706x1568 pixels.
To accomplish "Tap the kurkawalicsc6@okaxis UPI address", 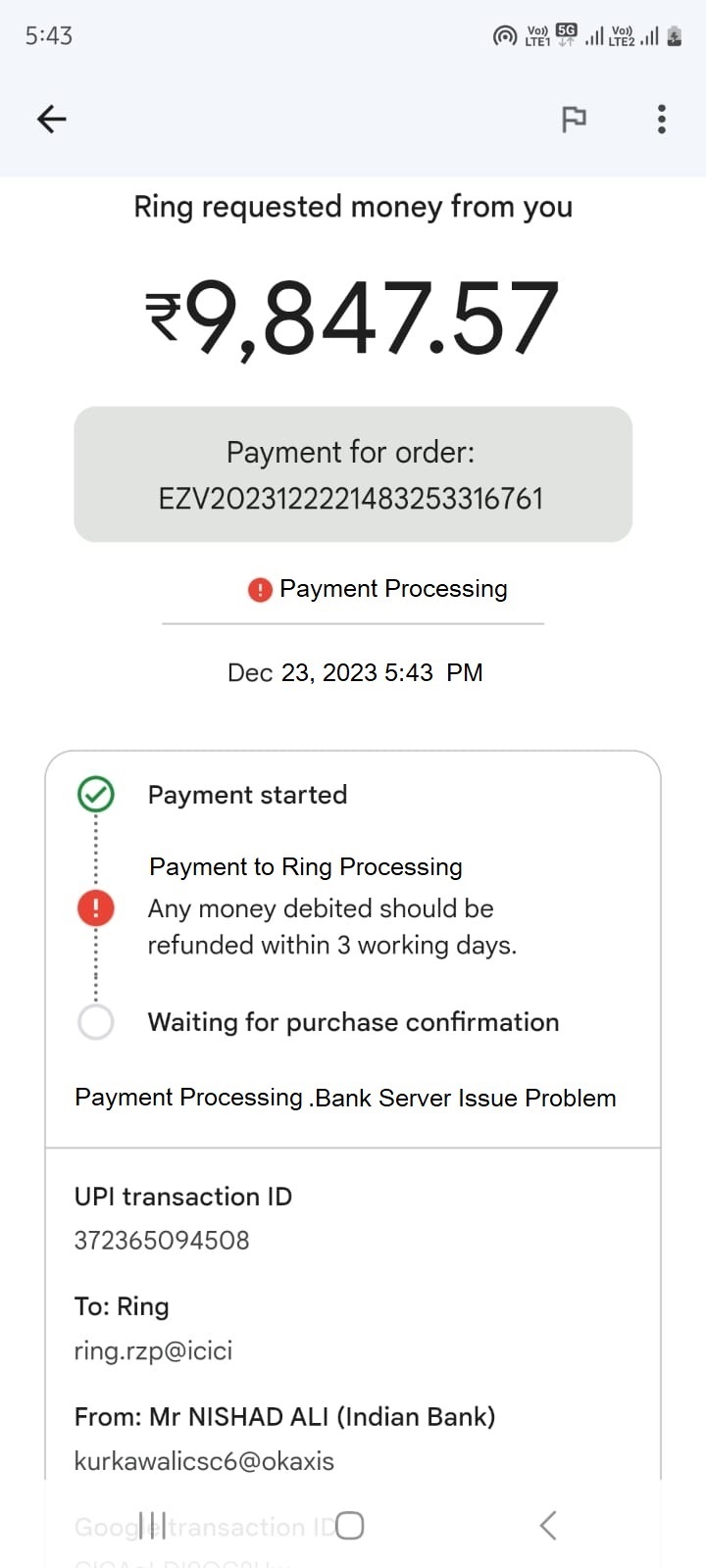I will click(x=204, y=1461).
